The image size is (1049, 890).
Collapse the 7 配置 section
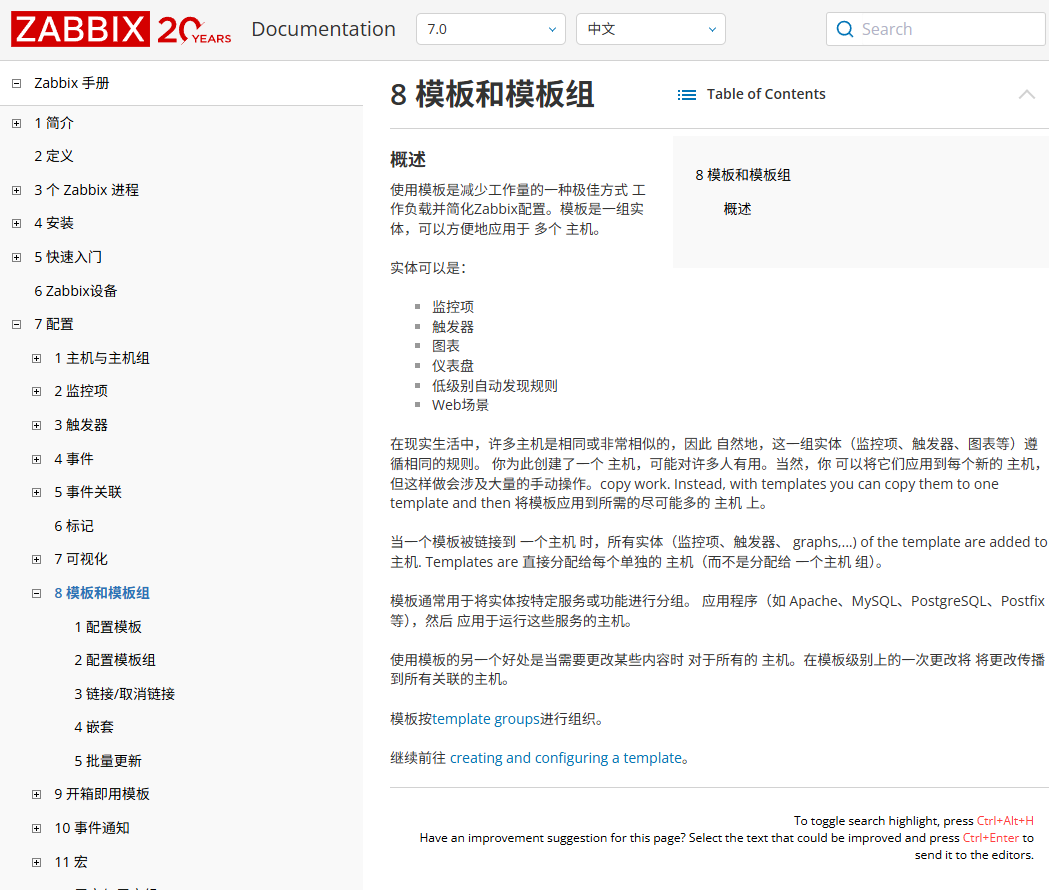[16, 324]
